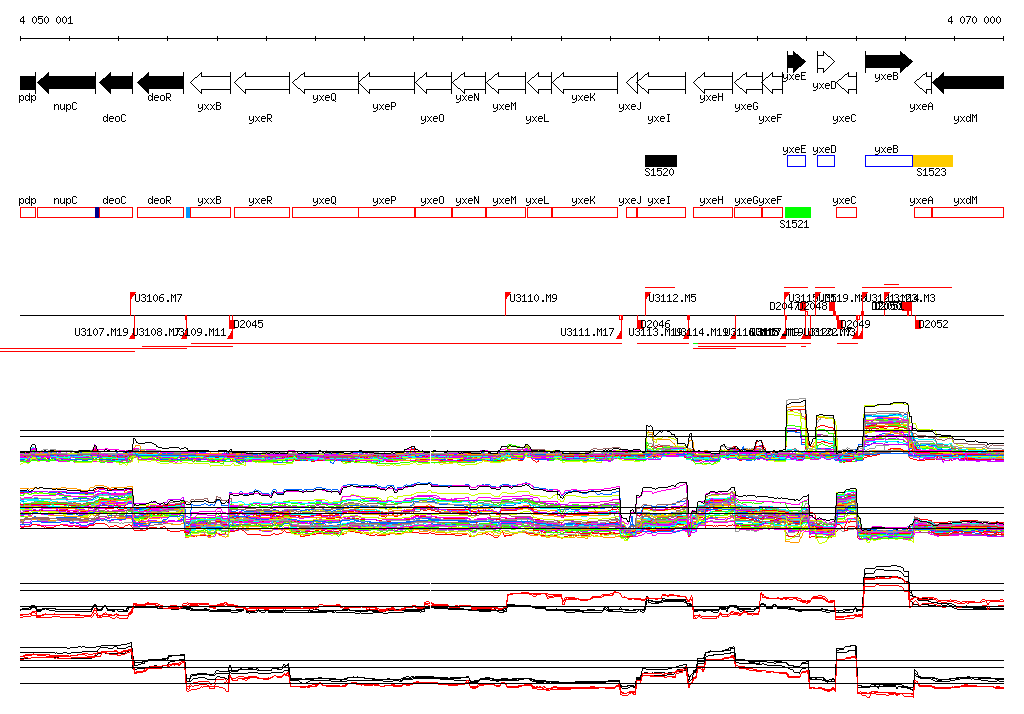Select the yxeH gene arrow
The image size is (1024, 714).
click(712, 83)
